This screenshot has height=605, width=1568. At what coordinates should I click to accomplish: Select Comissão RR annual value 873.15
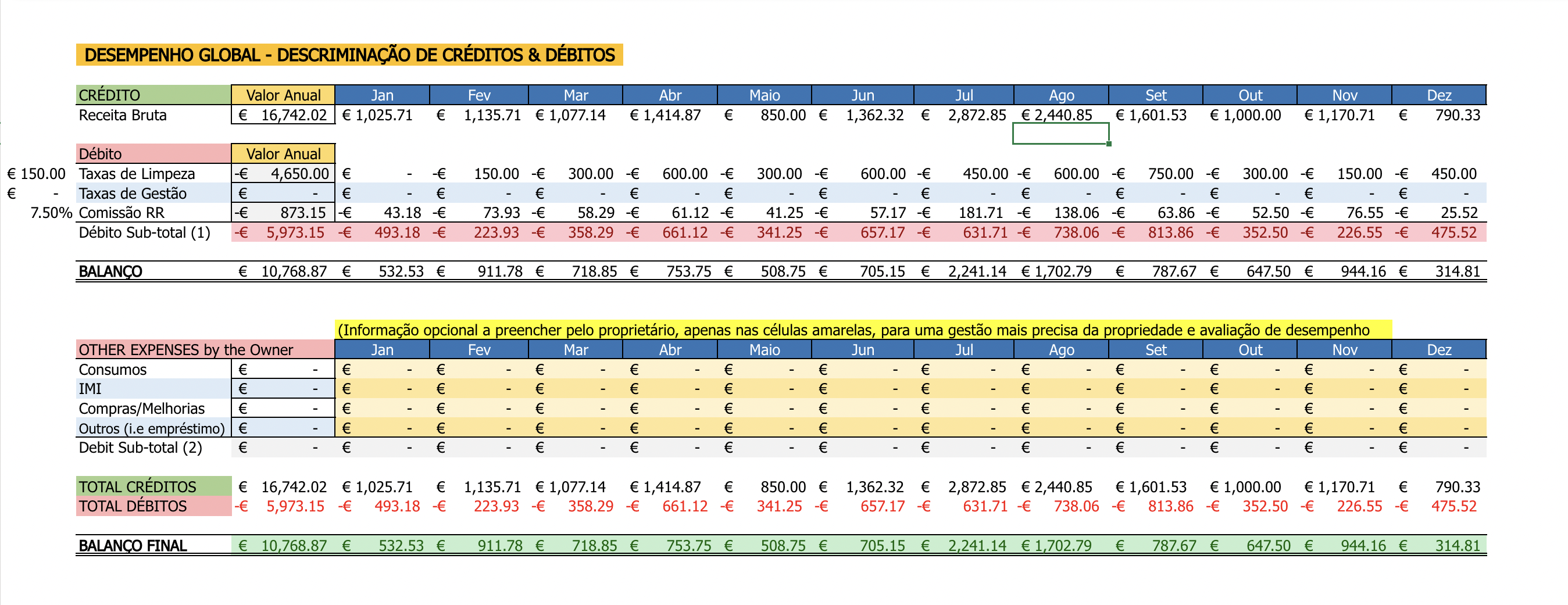(283, 213)
